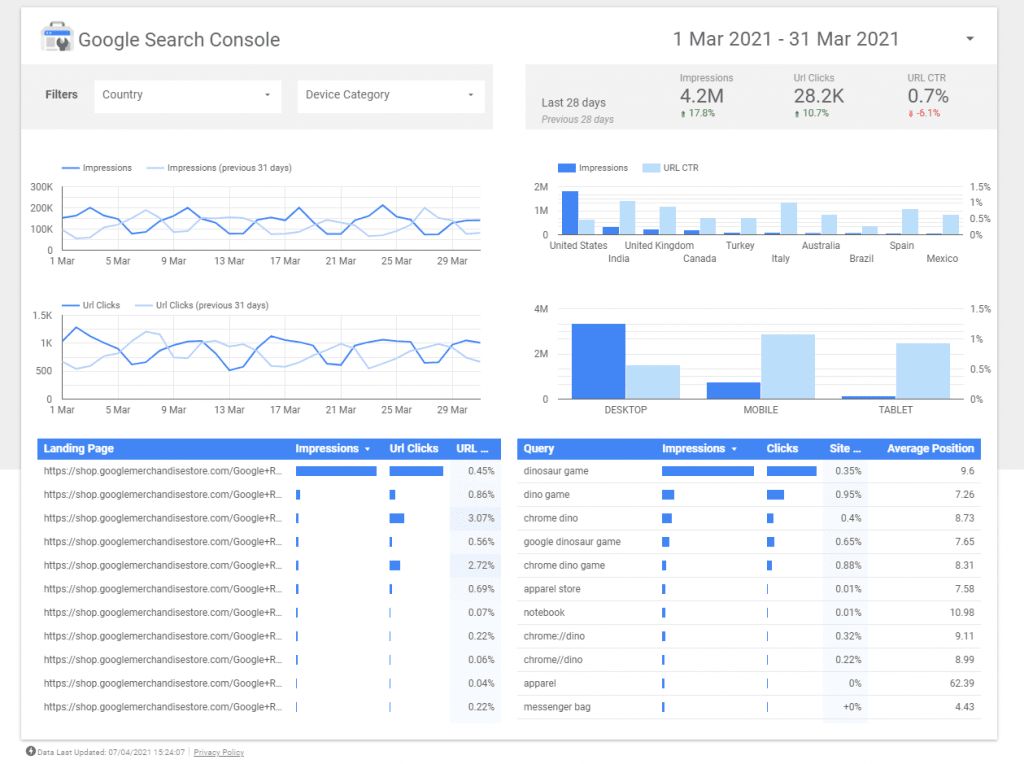Open the Device Category filter dropdown

[x=390, y=96]
